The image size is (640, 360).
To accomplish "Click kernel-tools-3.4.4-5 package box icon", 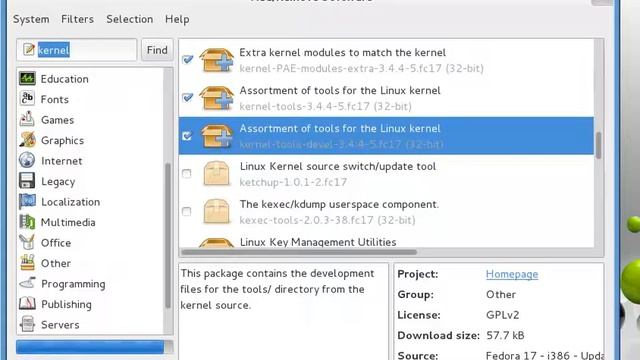I will (x=216, y=98).
